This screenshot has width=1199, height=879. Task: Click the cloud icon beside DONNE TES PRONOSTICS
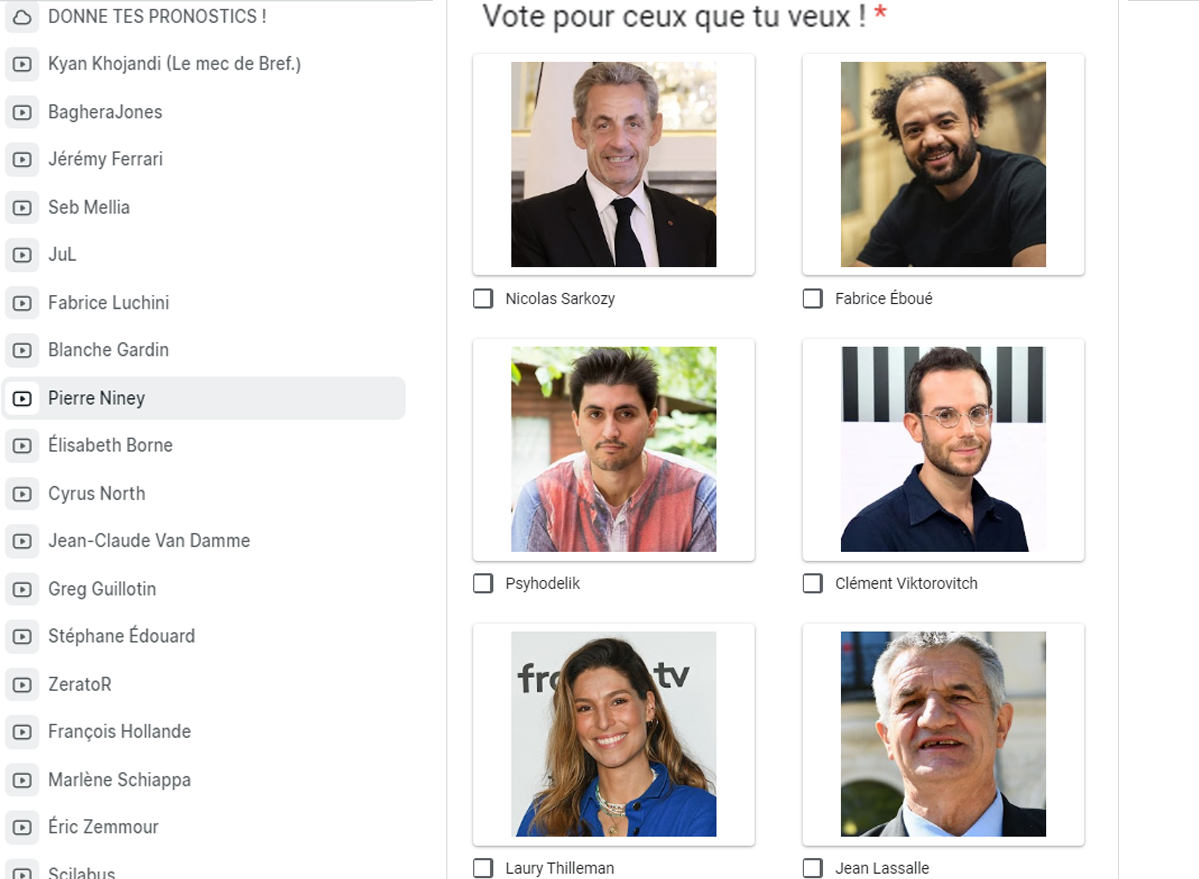(x=22, y=17)
